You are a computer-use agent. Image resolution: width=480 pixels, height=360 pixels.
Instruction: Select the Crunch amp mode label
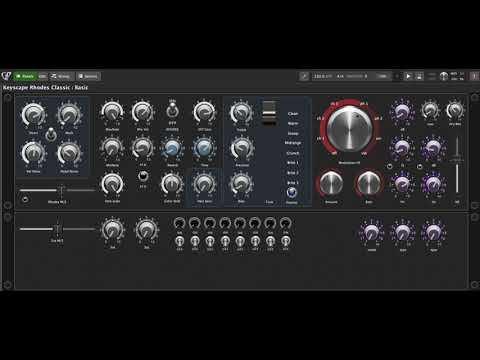(x=293, y=153)
